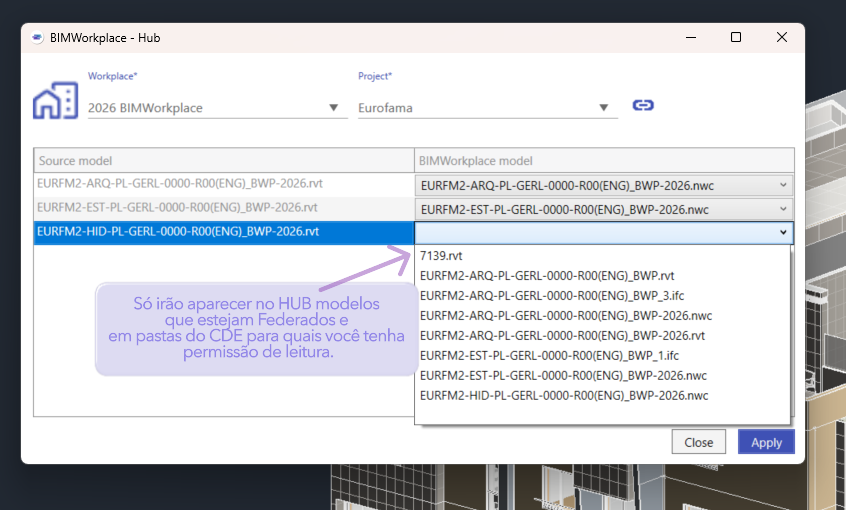Choose 7139.rvt from the dropdown list
Image resolution: width=846 pixels, height=510 pixels.
point(602,256)
